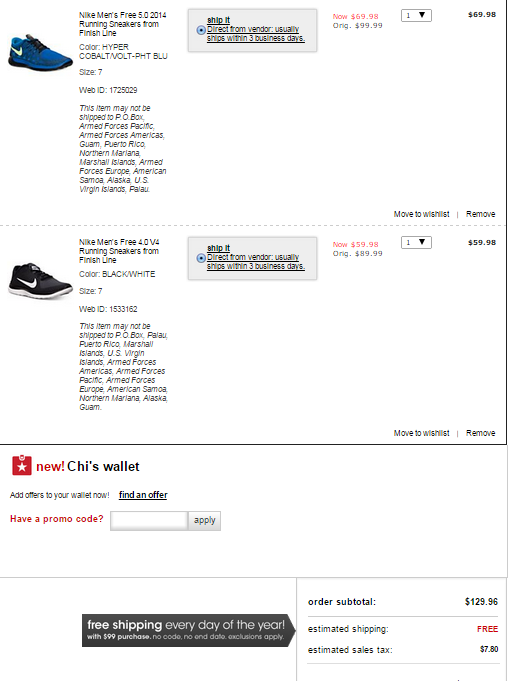
Task: Open quantity dropdown for Nike Free 5.0
Action: coord(416,16)
